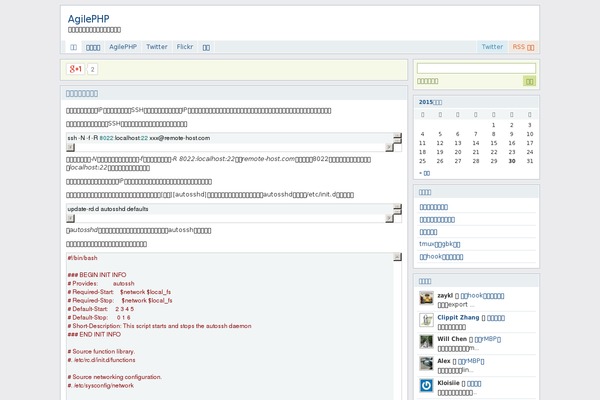Click the green search submit button
Screen dimensions: 600x400
coord(529,81)
